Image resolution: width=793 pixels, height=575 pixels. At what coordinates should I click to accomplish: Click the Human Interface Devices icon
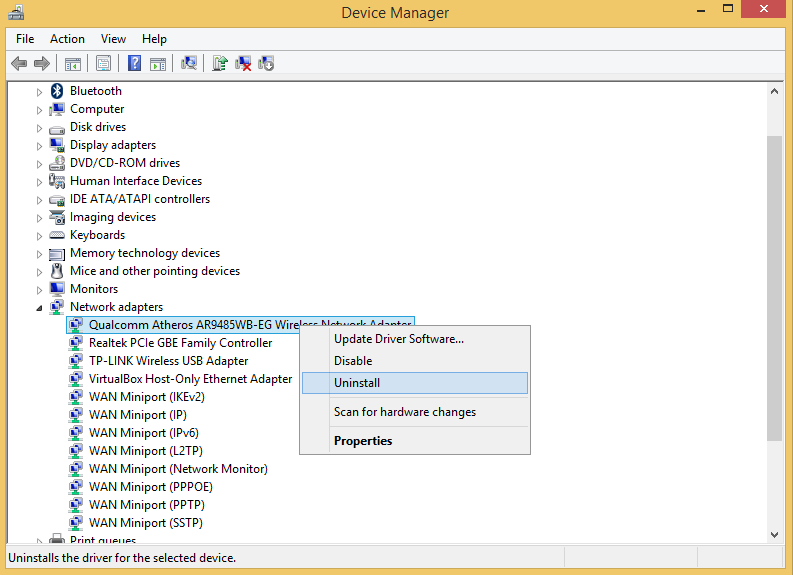[57, 181]
